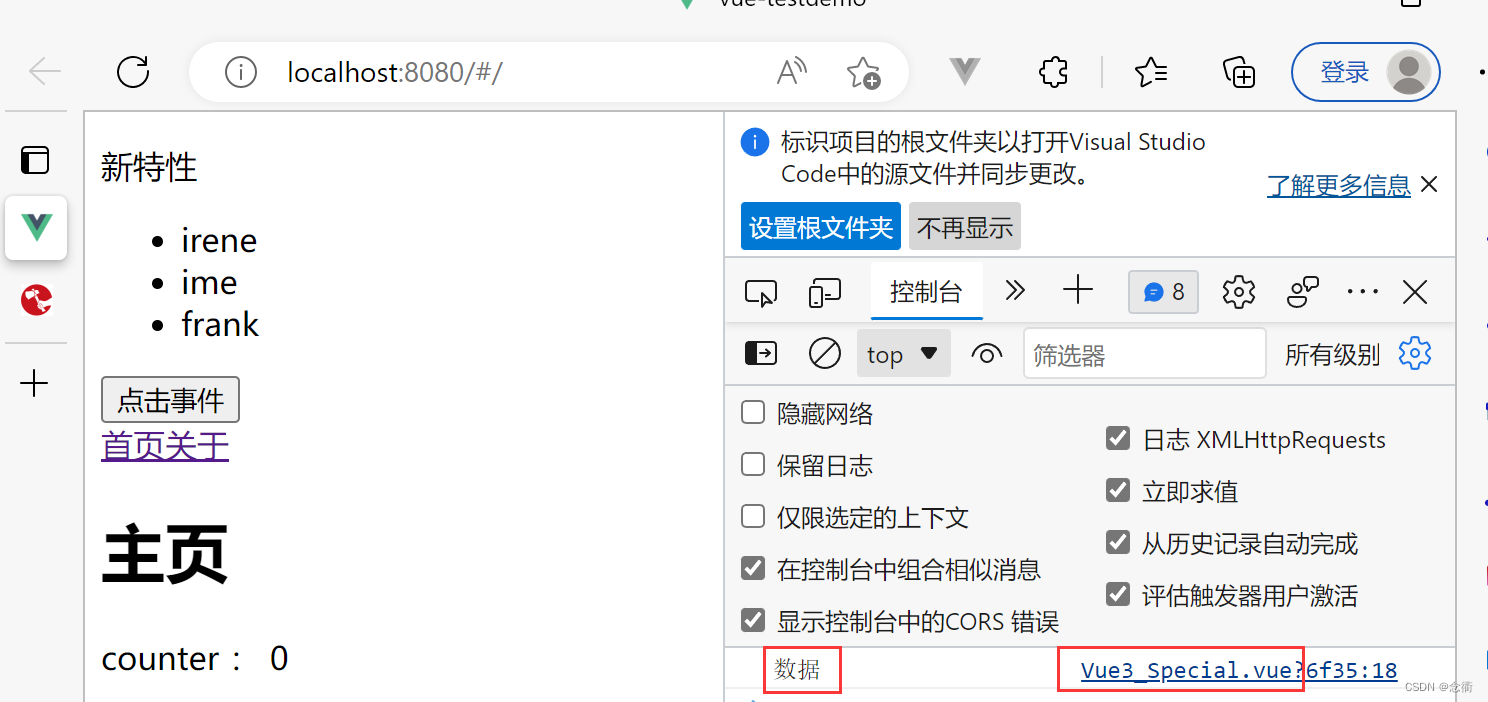Clear the console with the ban icon
Image resolution: width=1488 pixels, height=702 pixels.
(824, 354)
